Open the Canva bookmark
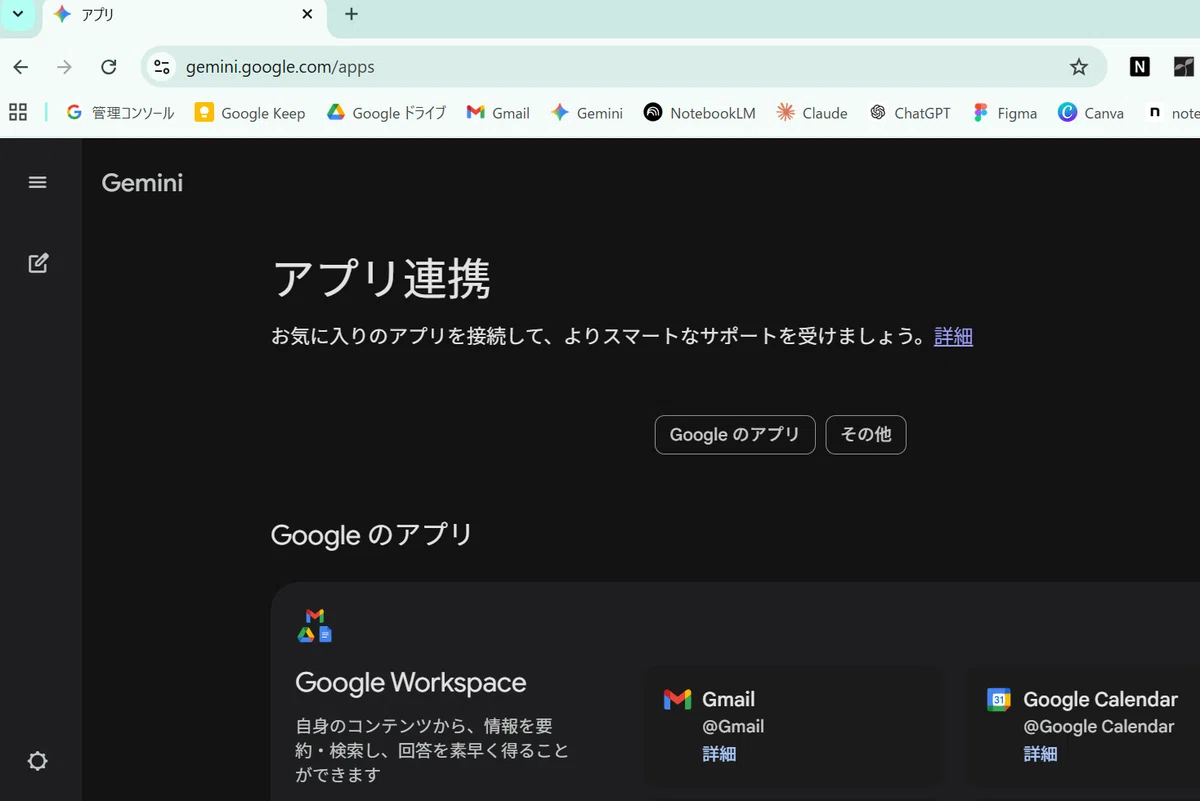 [x=1091, y=113]
